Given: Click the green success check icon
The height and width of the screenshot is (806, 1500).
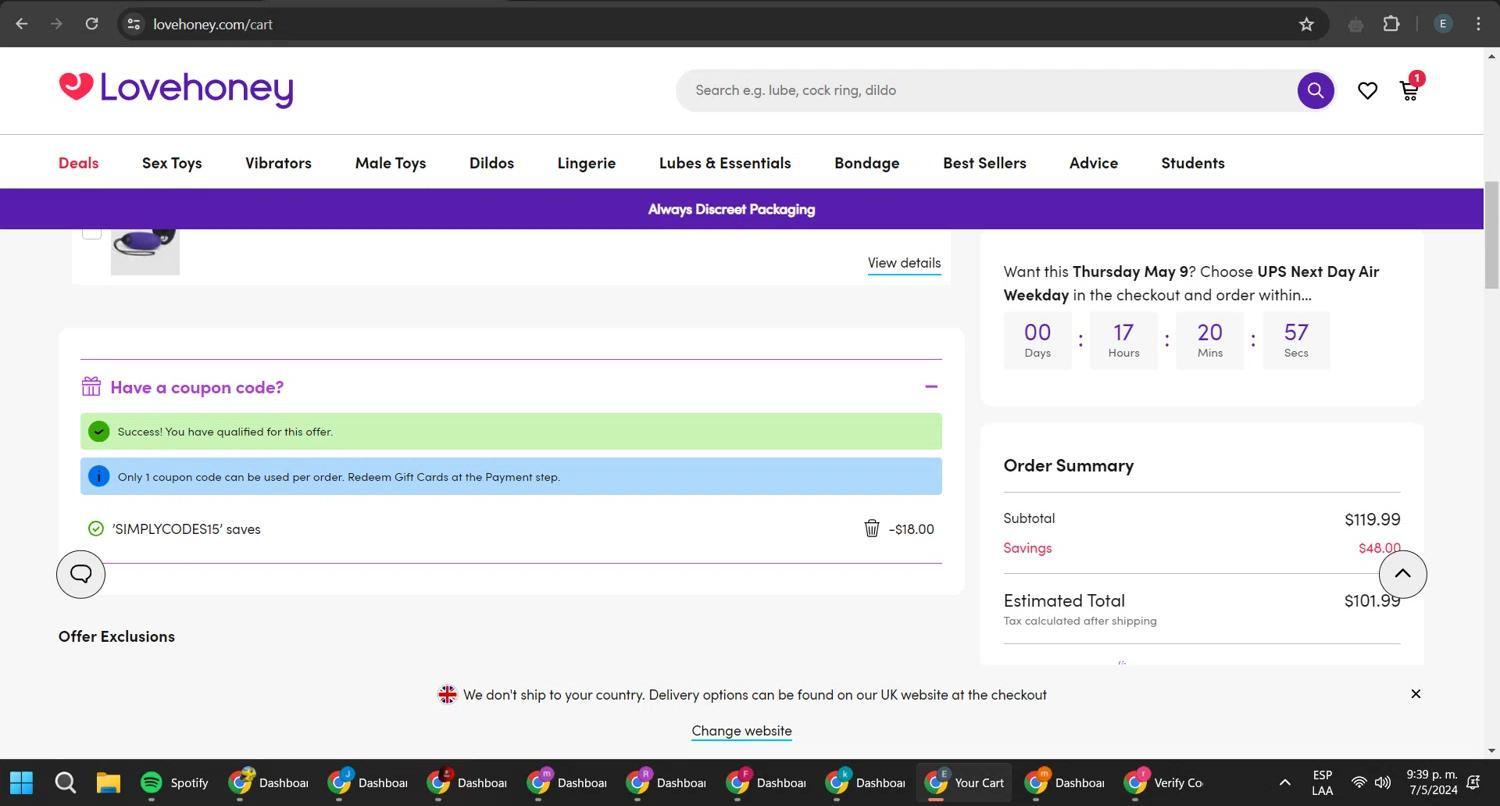Looking at the screenshot, I should (98, 431).
